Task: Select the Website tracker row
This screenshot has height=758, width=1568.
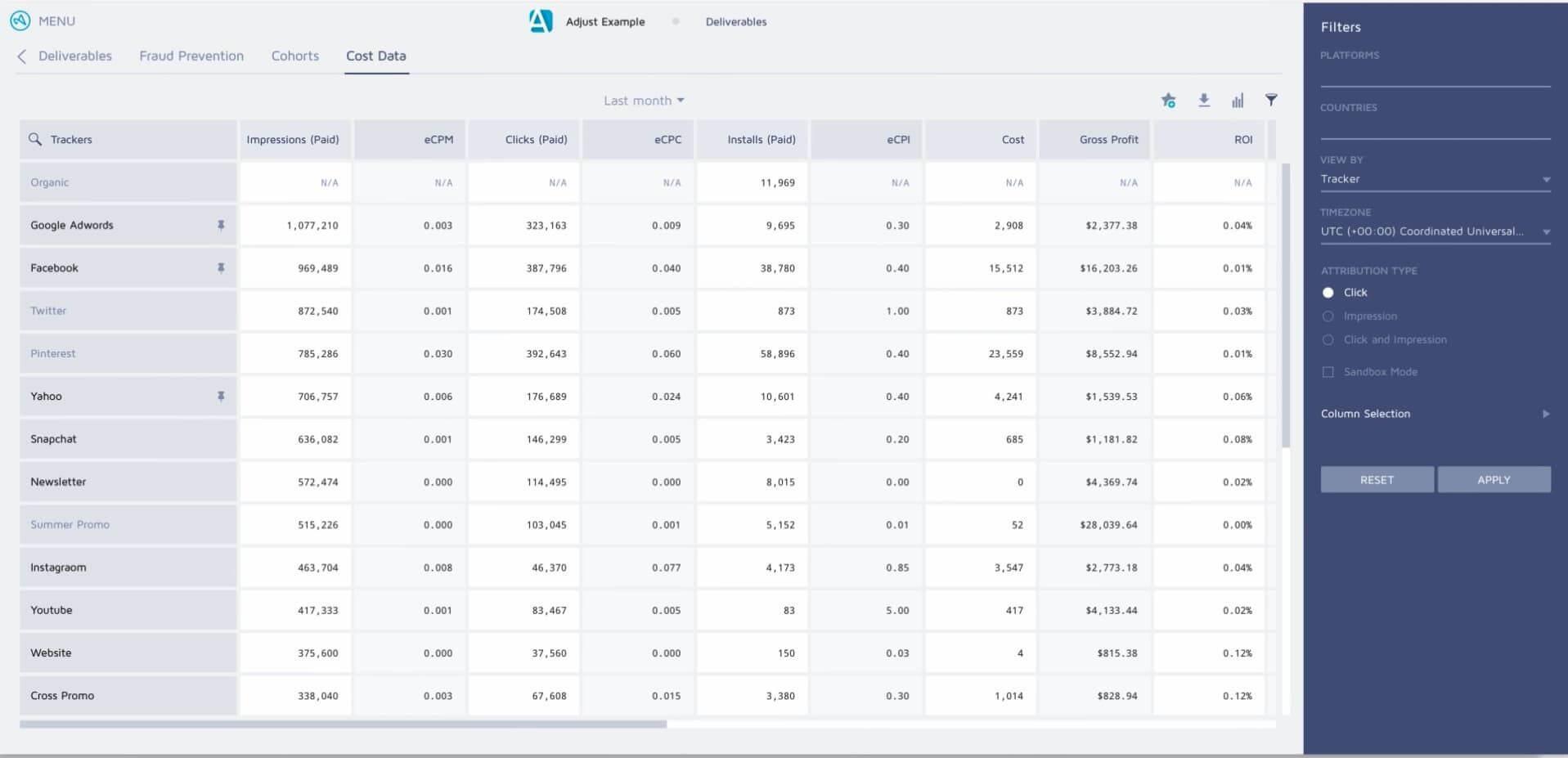Action: (x=128, y=653)
